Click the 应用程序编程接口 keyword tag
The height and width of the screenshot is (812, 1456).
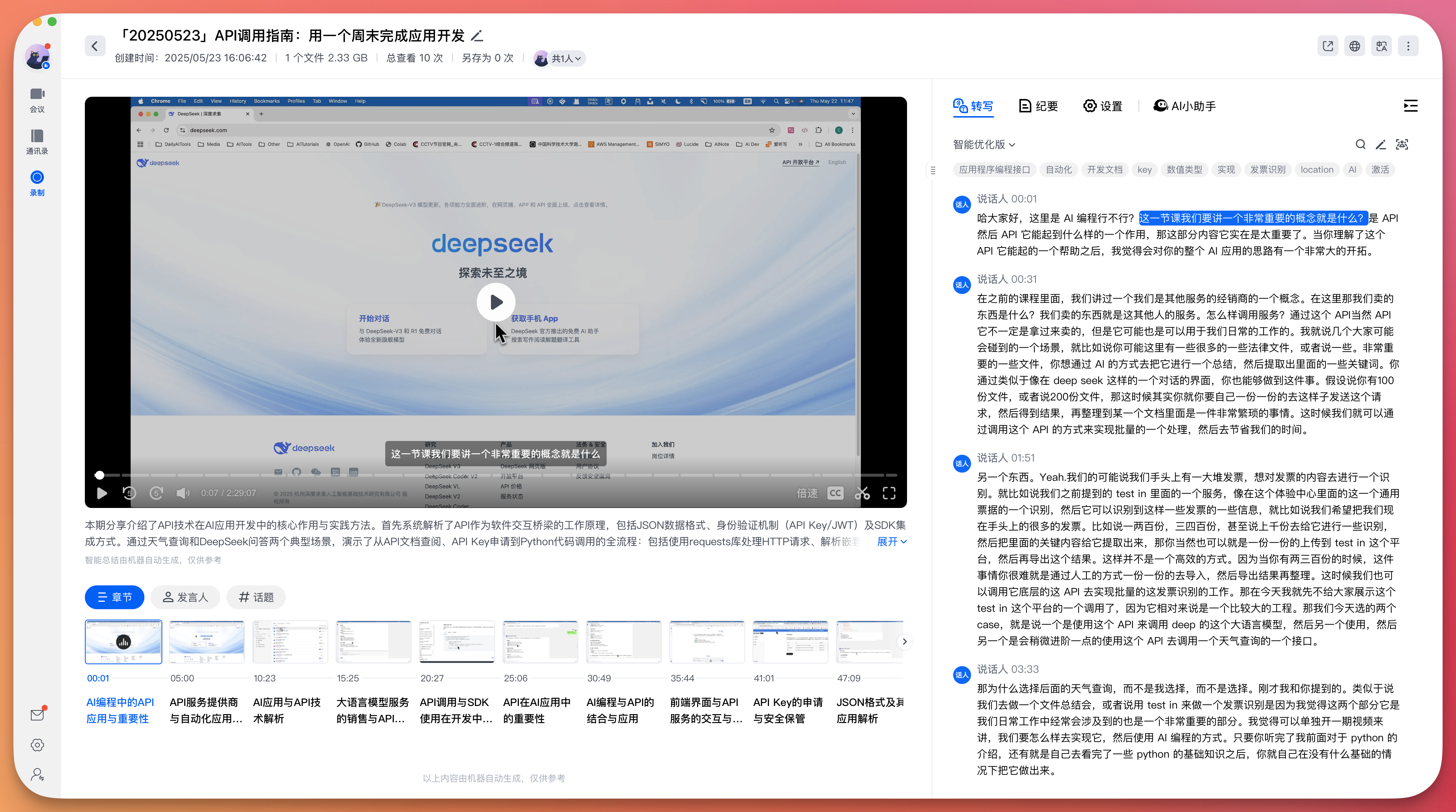994,170
